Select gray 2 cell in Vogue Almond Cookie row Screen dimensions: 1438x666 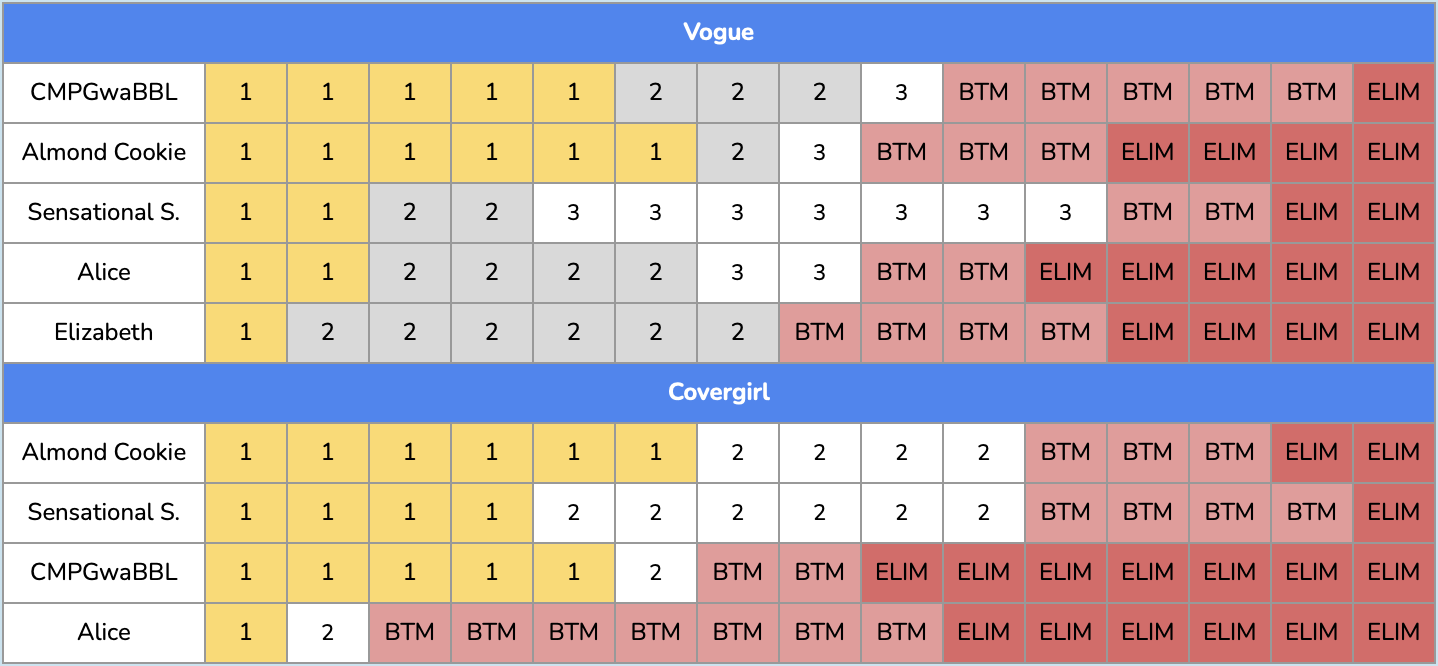(737, 152)
